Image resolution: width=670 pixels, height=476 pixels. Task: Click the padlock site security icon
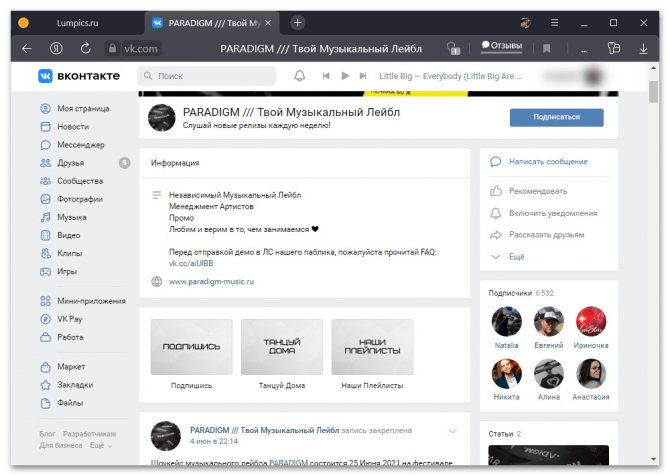[112, 48]
